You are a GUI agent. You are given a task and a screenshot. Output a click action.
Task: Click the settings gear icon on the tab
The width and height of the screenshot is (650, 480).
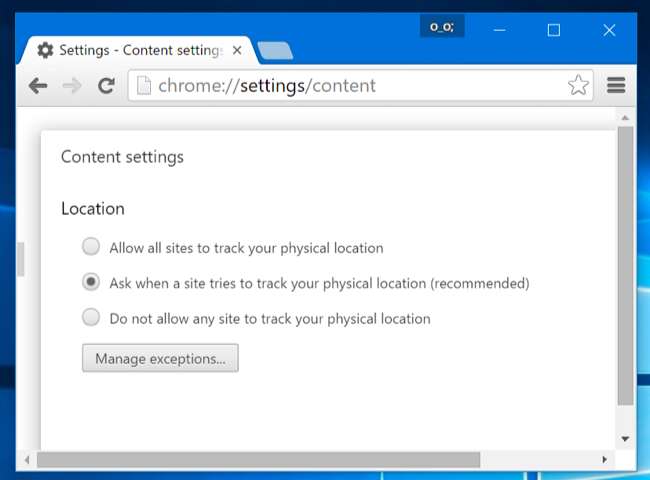pos(45,50)
